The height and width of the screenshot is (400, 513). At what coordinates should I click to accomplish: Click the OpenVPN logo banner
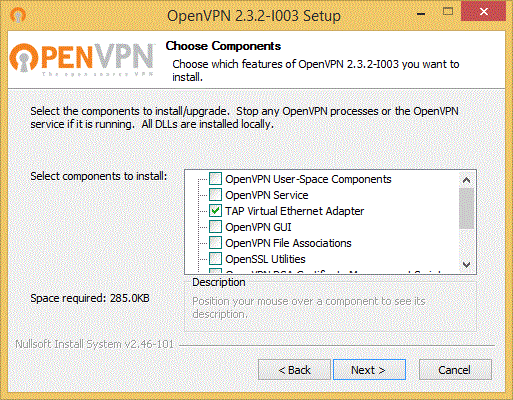(82, 59)
